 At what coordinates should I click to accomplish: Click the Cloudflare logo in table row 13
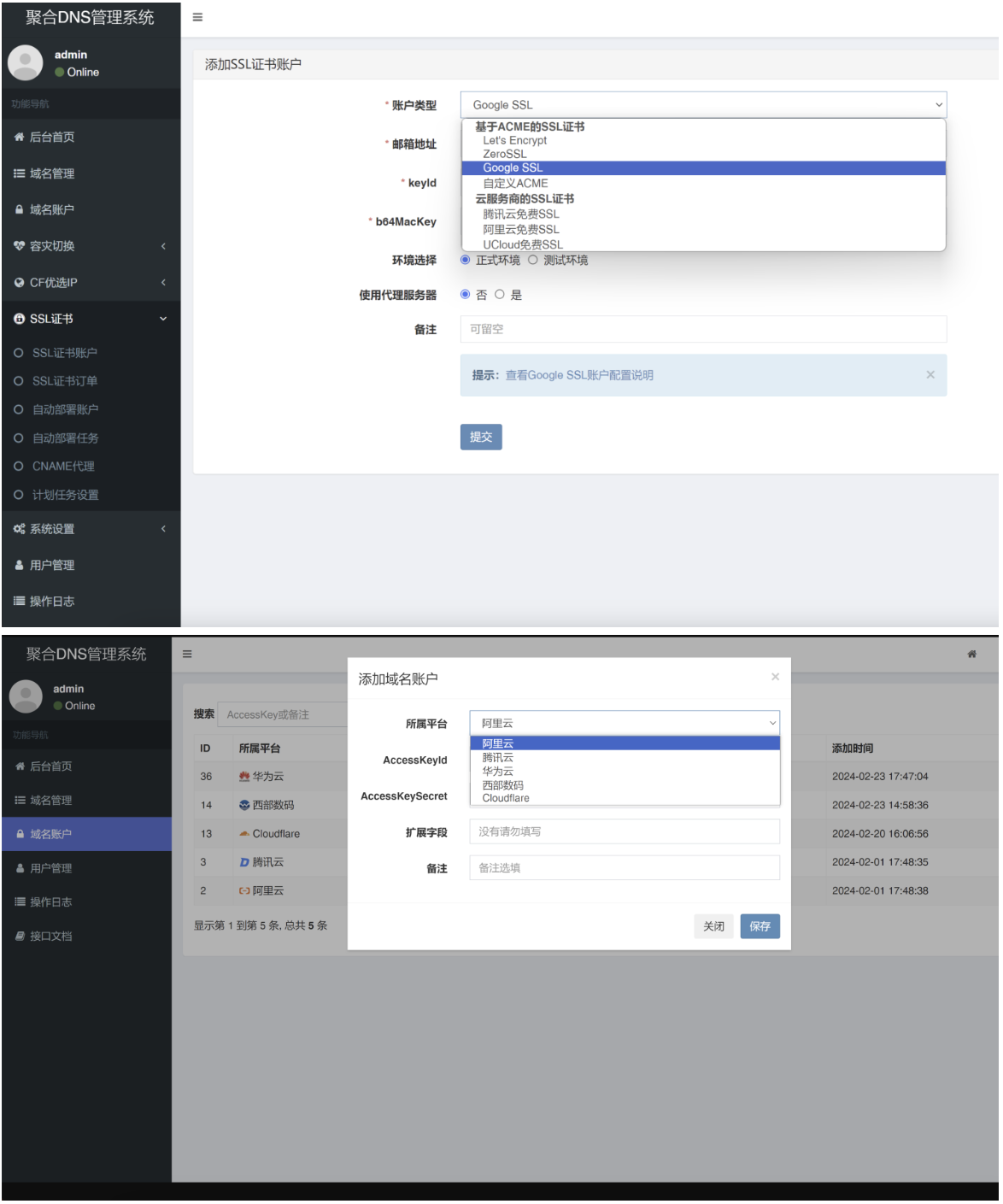pyautogui.click(x=244, y=834)
